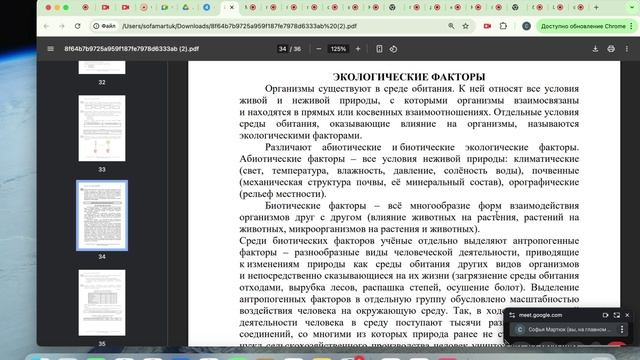Switch to the Google Drive tab
Viewport: 640px width, 360px height.
click(186, 7)
